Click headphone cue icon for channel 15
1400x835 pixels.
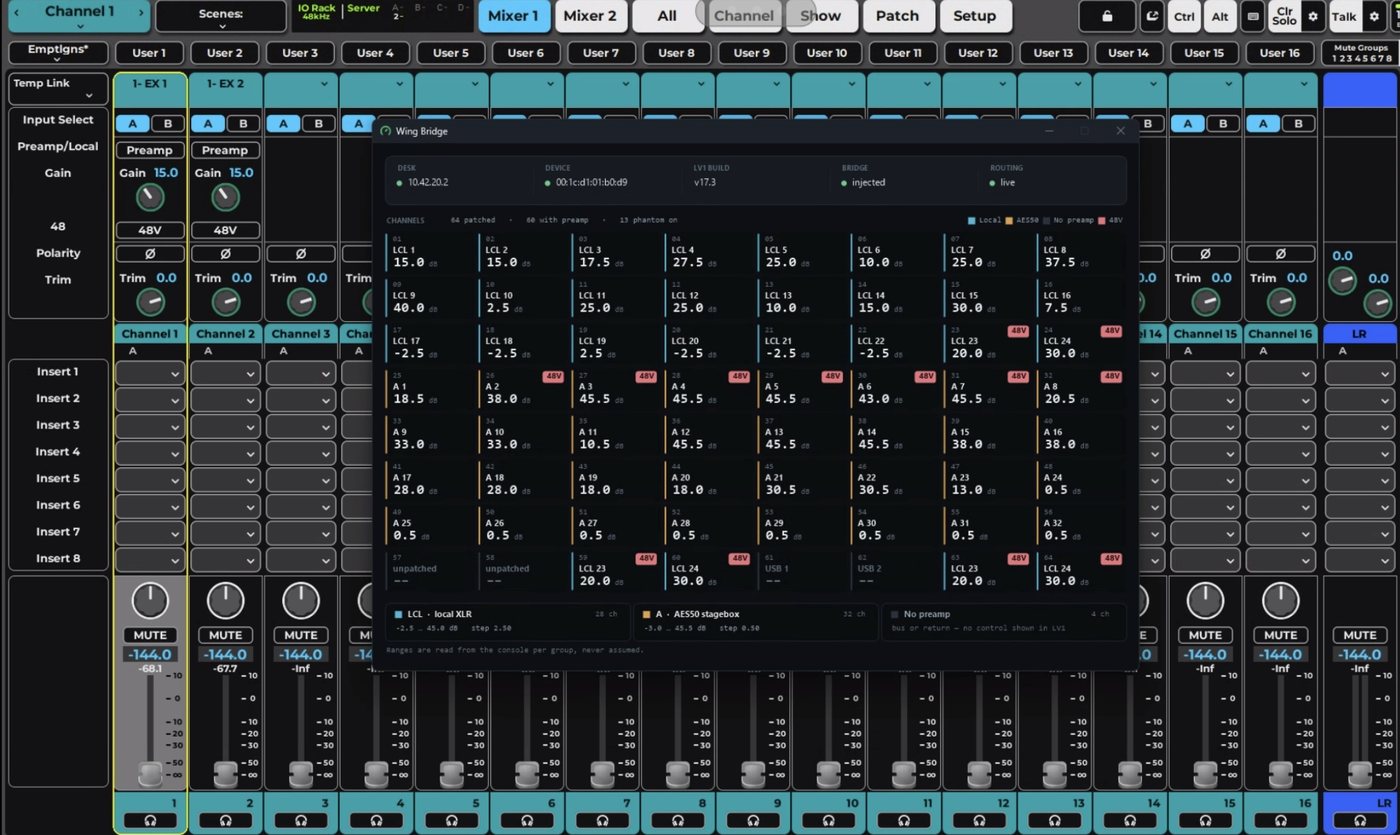point(1205,820)
